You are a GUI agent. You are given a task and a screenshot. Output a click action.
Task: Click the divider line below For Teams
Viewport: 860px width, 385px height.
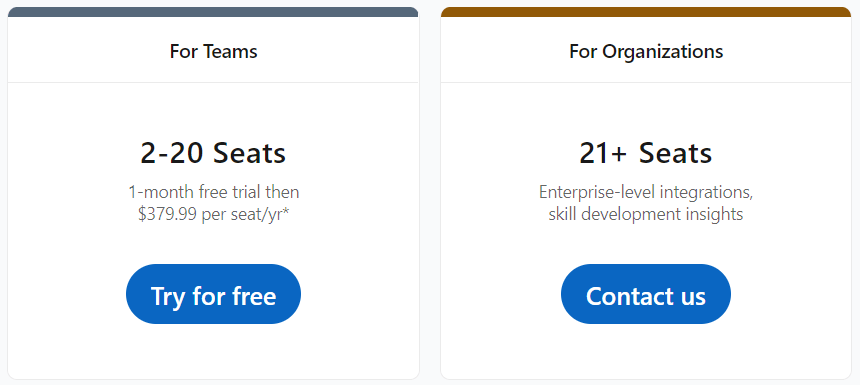tap(213, 82)
